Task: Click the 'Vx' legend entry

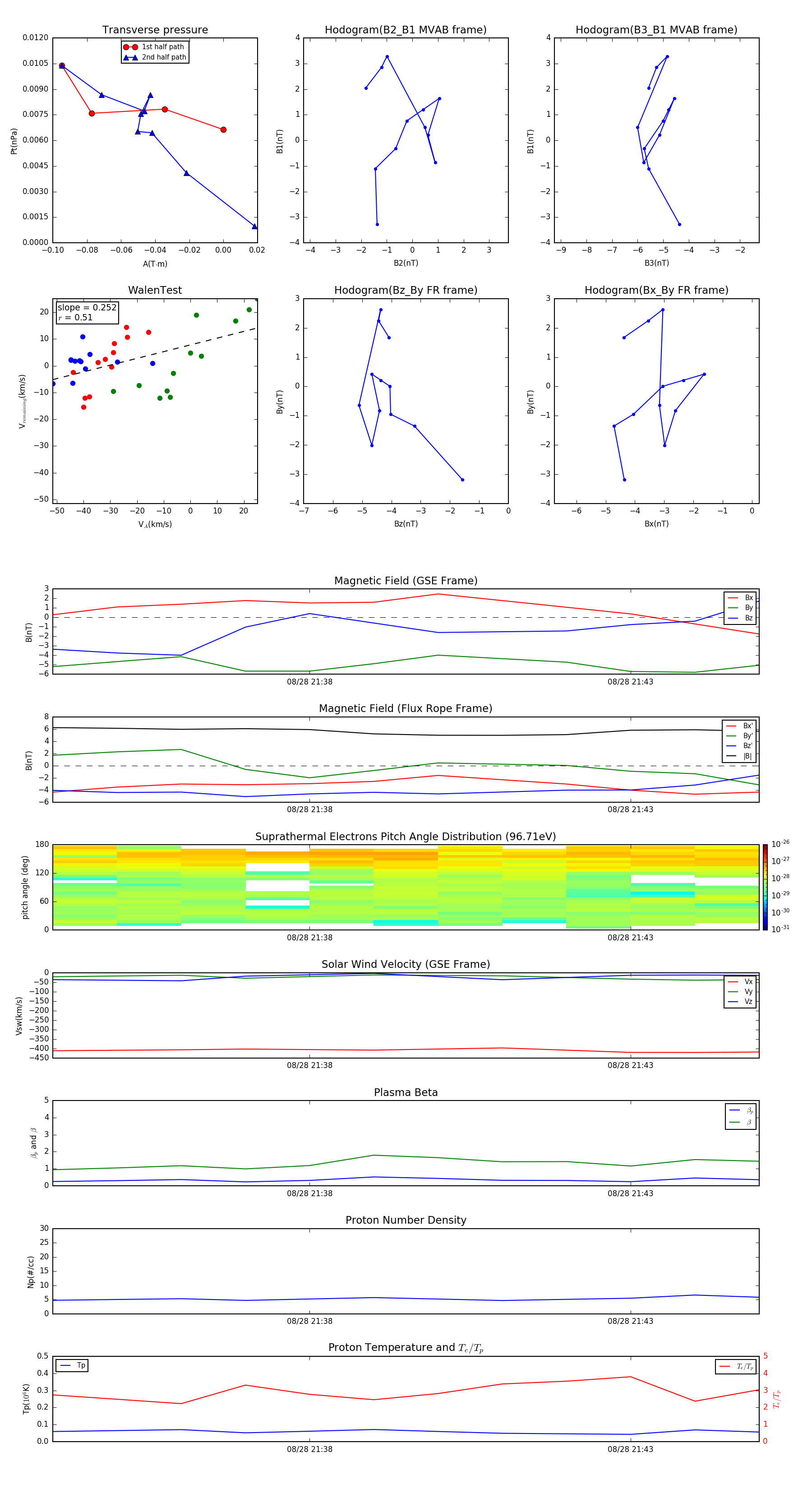Action: point(740,981)
